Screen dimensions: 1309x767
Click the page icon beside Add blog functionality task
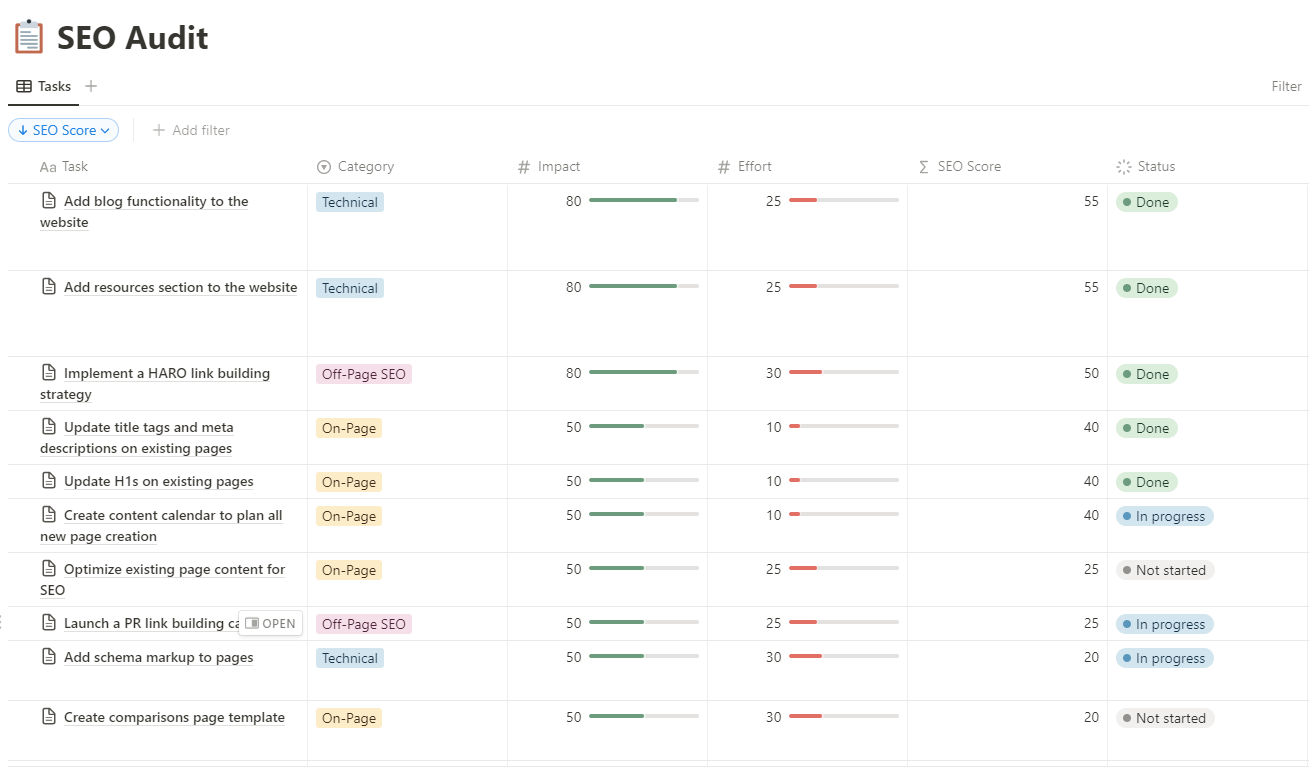click(x=49, y=201)
